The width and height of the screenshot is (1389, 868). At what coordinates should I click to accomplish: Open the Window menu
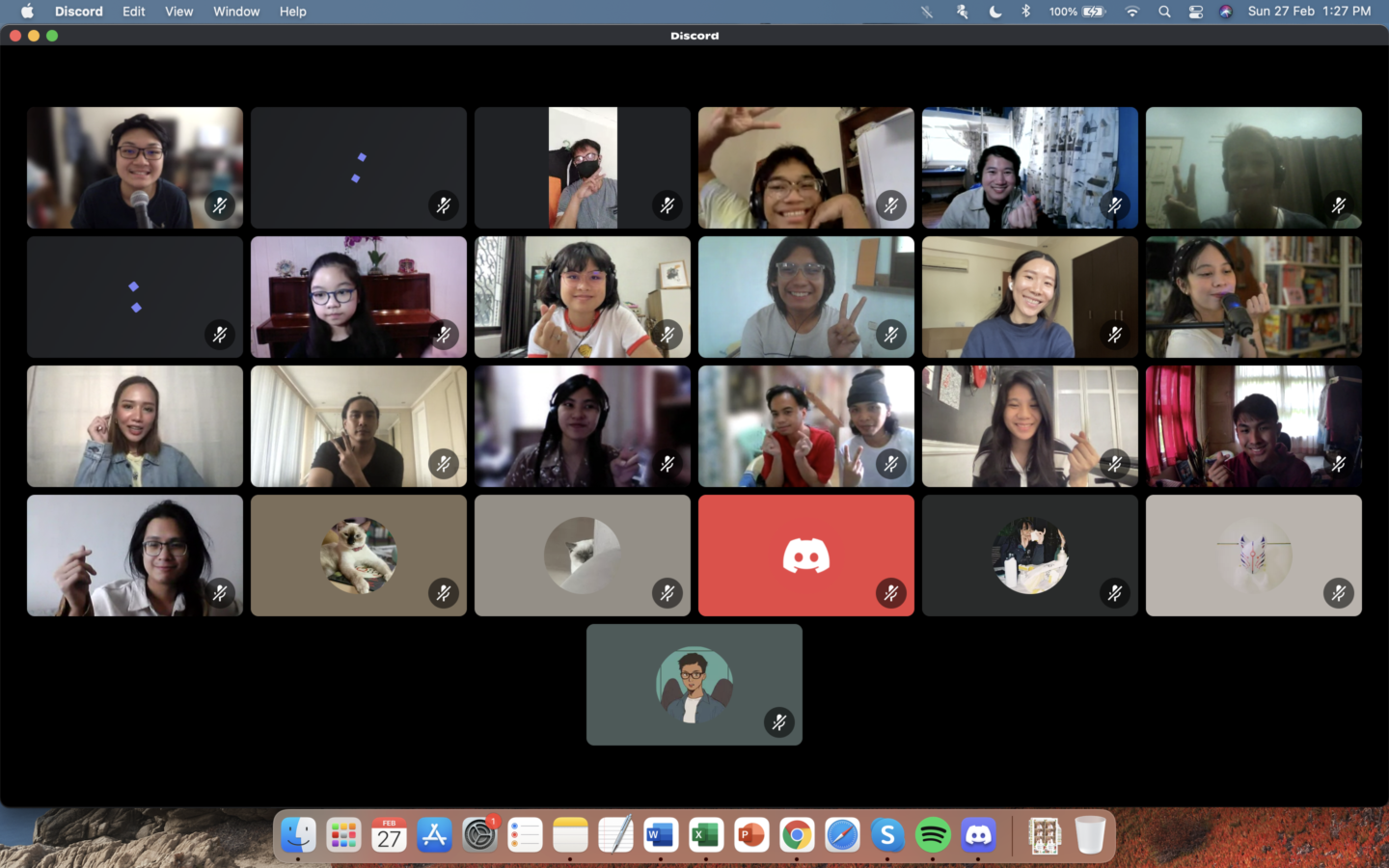[x=236, y=12]
